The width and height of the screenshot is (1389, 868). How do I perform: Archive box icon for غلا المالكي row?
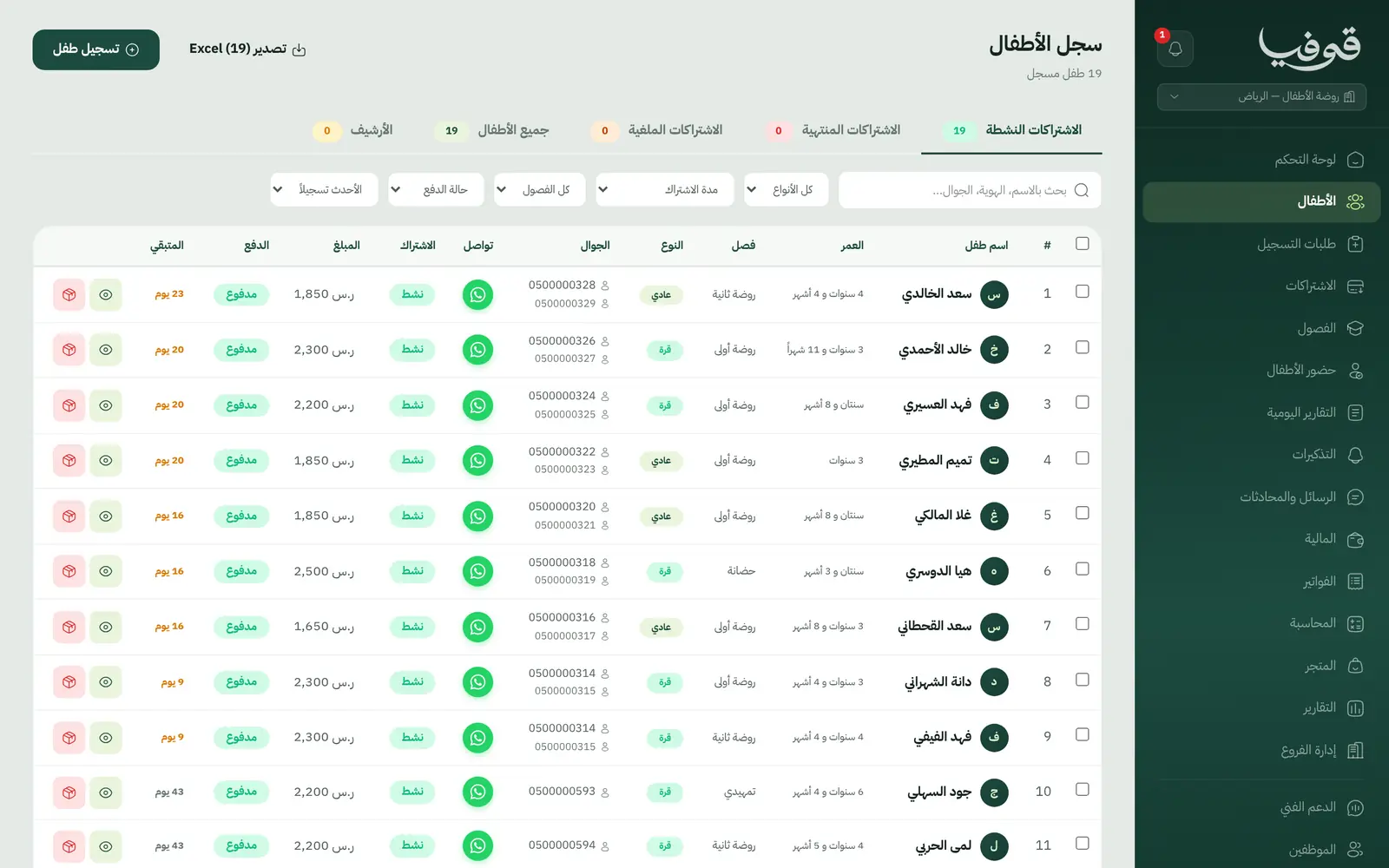point(69,516)
